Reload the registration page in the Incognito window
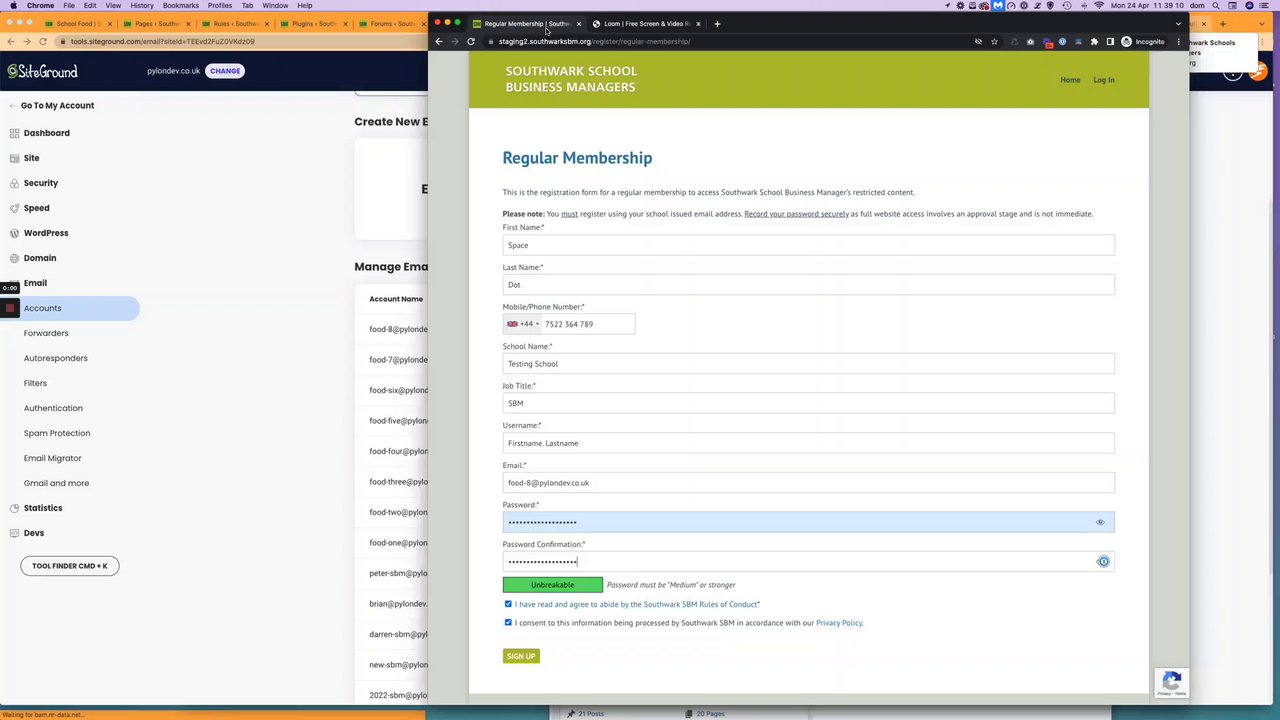The height and width of the screenshot is (720, 1280). 471,41
